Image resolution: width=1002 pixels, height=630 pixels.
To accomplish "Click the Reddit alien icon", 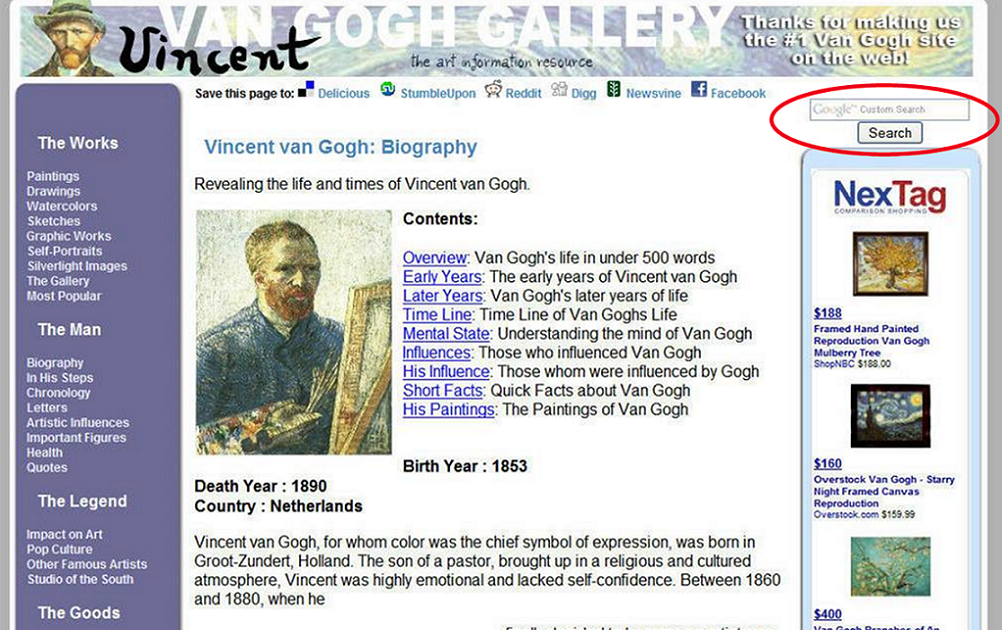I will 493,89.
